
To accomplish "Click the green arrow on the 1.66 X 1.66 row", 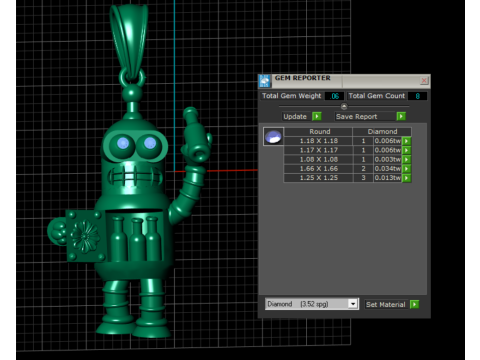I will pos(406,169).
